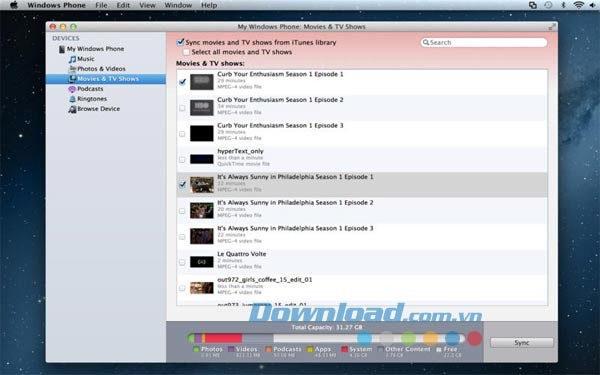Check Curb Your Enthusiasm Season 1 Episode 3
The height and width of the screenshot is (375, 600).
tap(182, 134)
